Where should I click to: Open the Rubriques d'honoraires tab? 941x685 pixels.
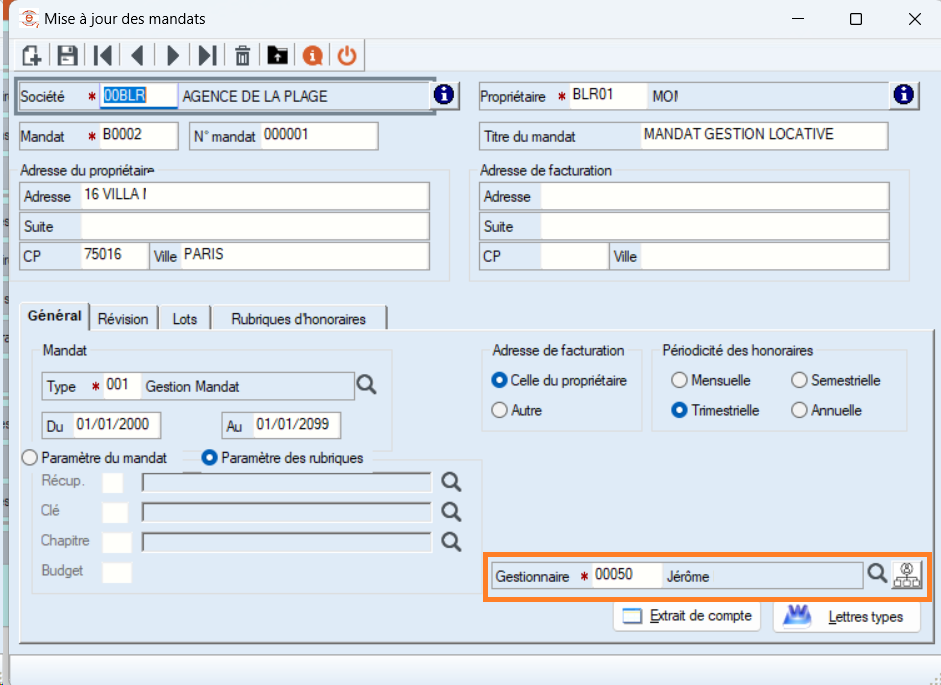[x=299, y=319]
